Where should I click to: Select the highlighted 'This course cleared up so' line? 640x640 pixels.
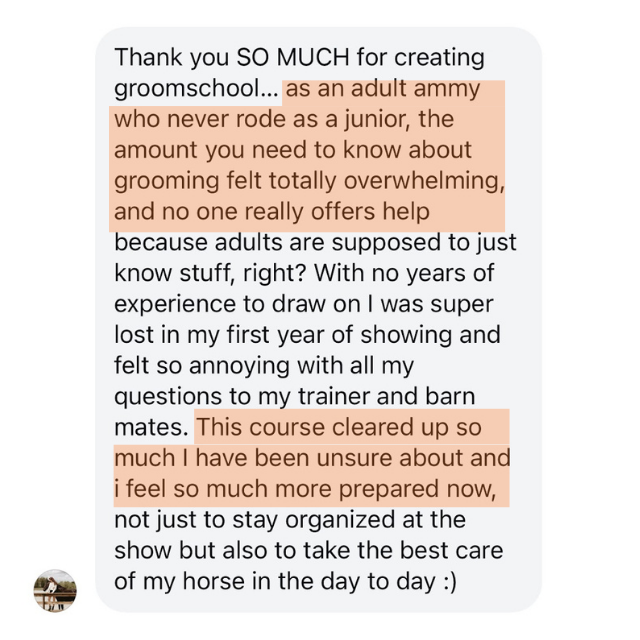click(339, 427)
